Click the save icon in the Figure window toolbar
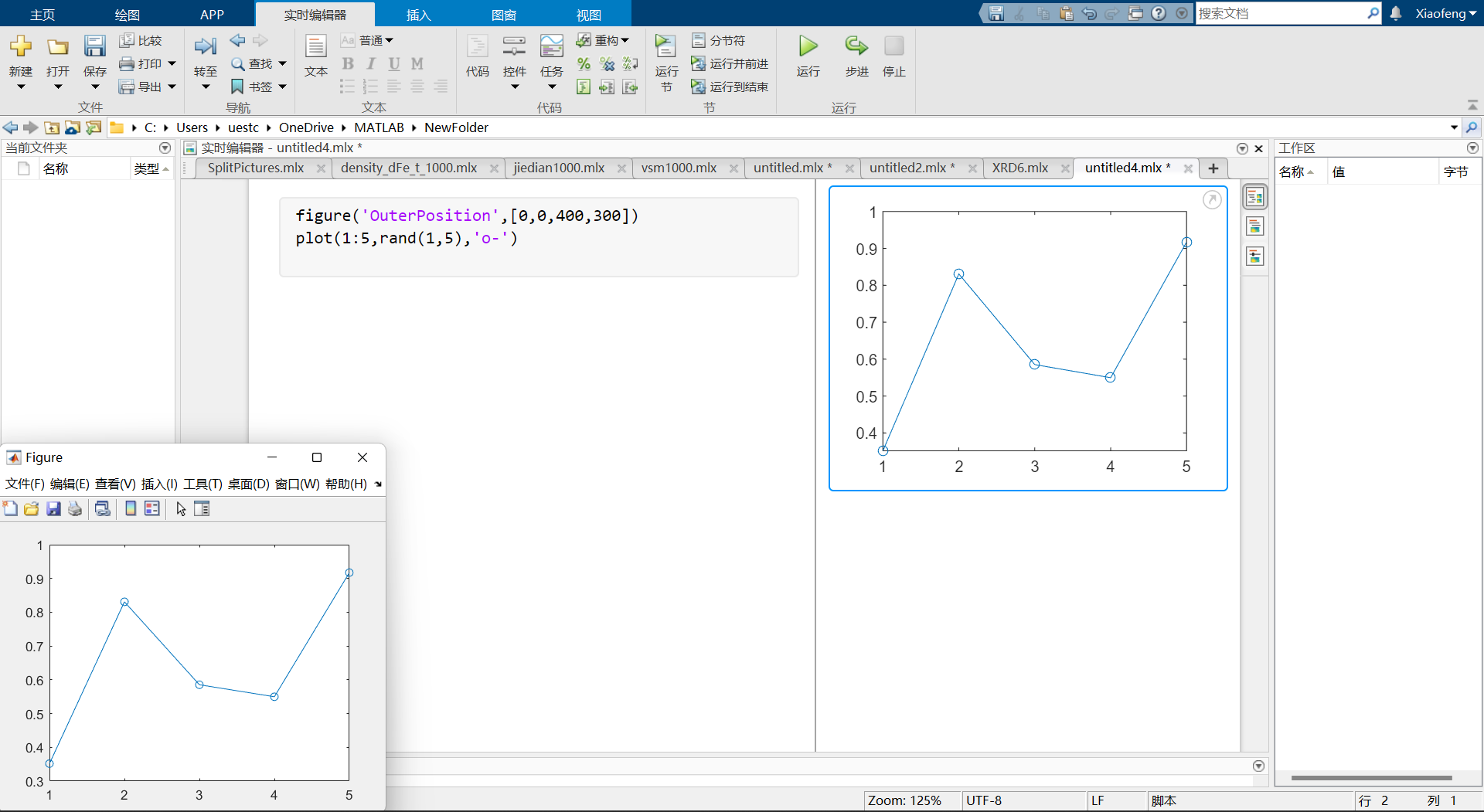Screen dimensions: 1484x812 click(53, 508)
